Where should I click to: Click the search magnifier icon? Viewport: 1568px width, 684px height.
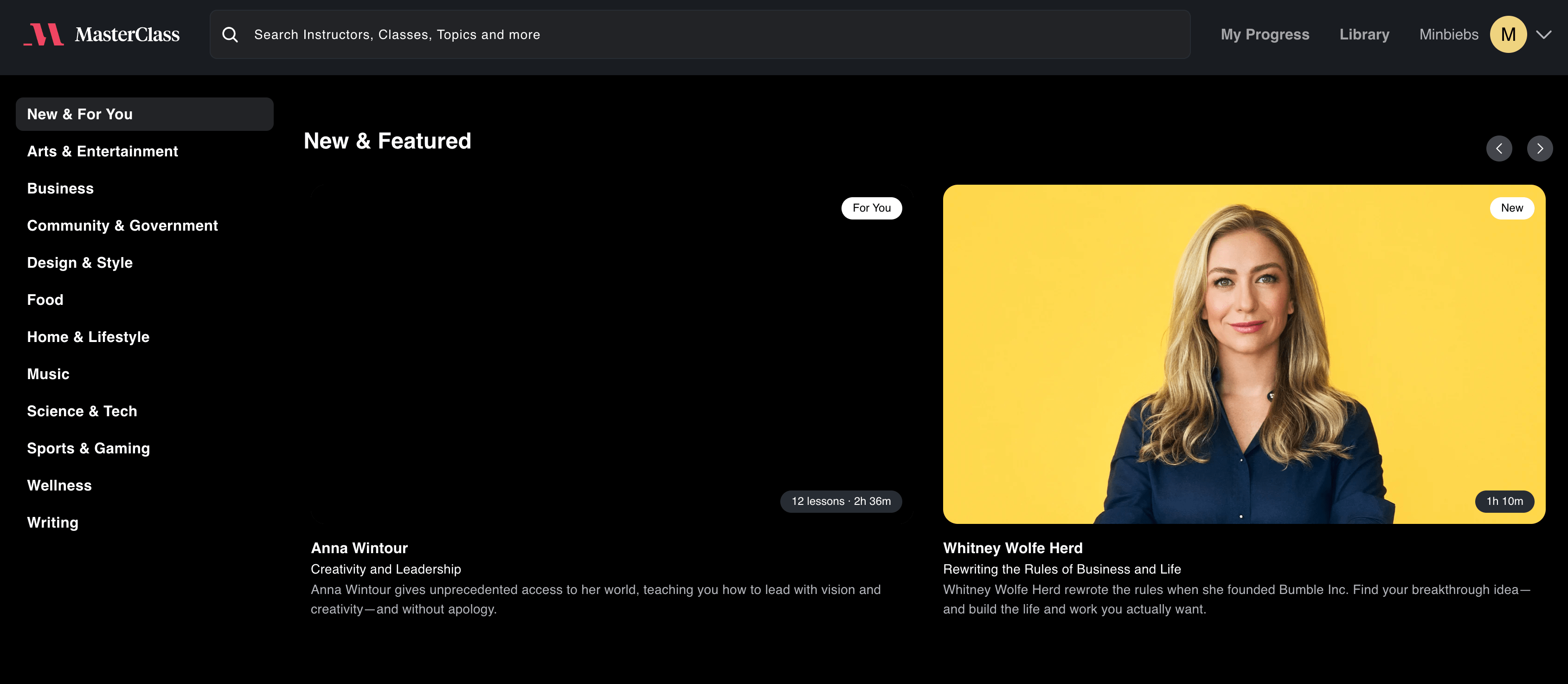230,35
